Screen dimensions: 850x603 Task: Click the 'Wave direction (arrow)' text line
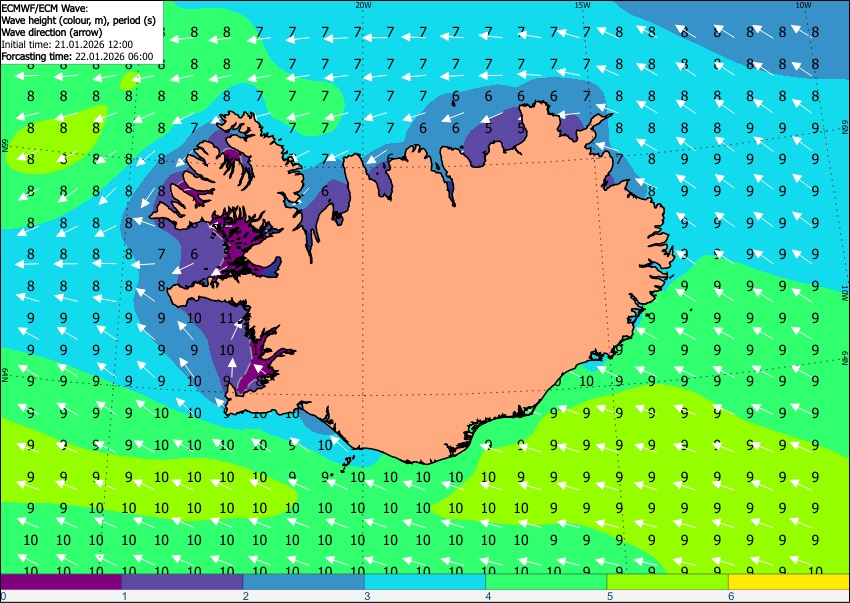(51, 32)
